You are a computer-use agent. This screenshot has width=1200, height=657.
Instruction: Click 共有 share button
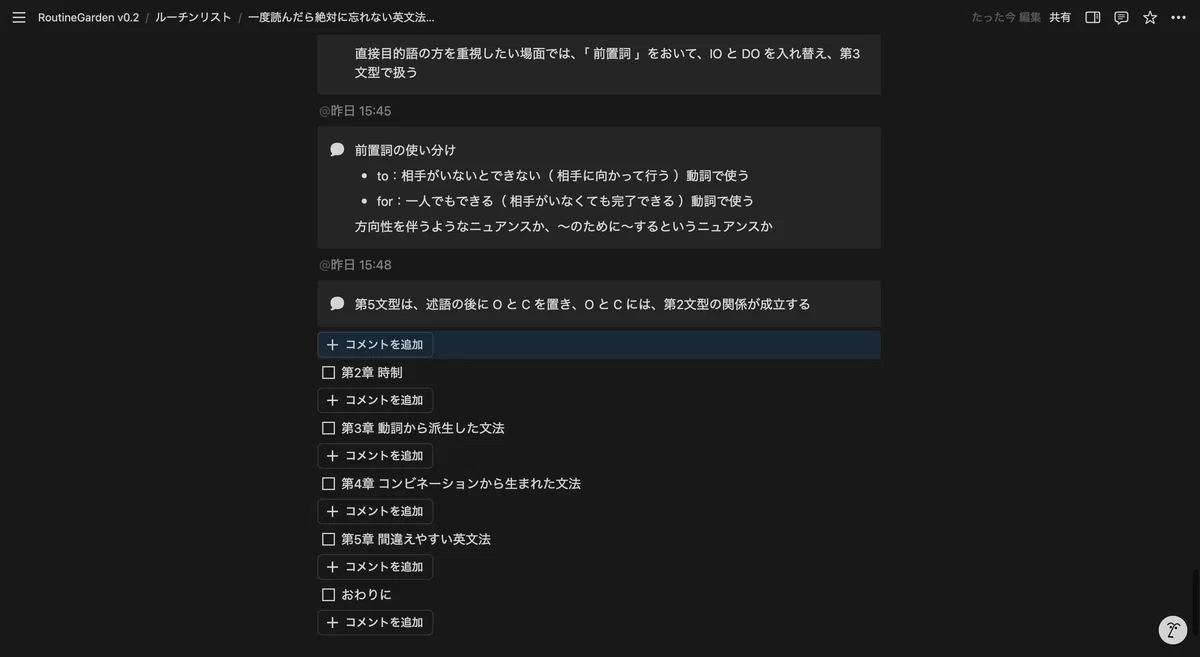coord(1060,17)
